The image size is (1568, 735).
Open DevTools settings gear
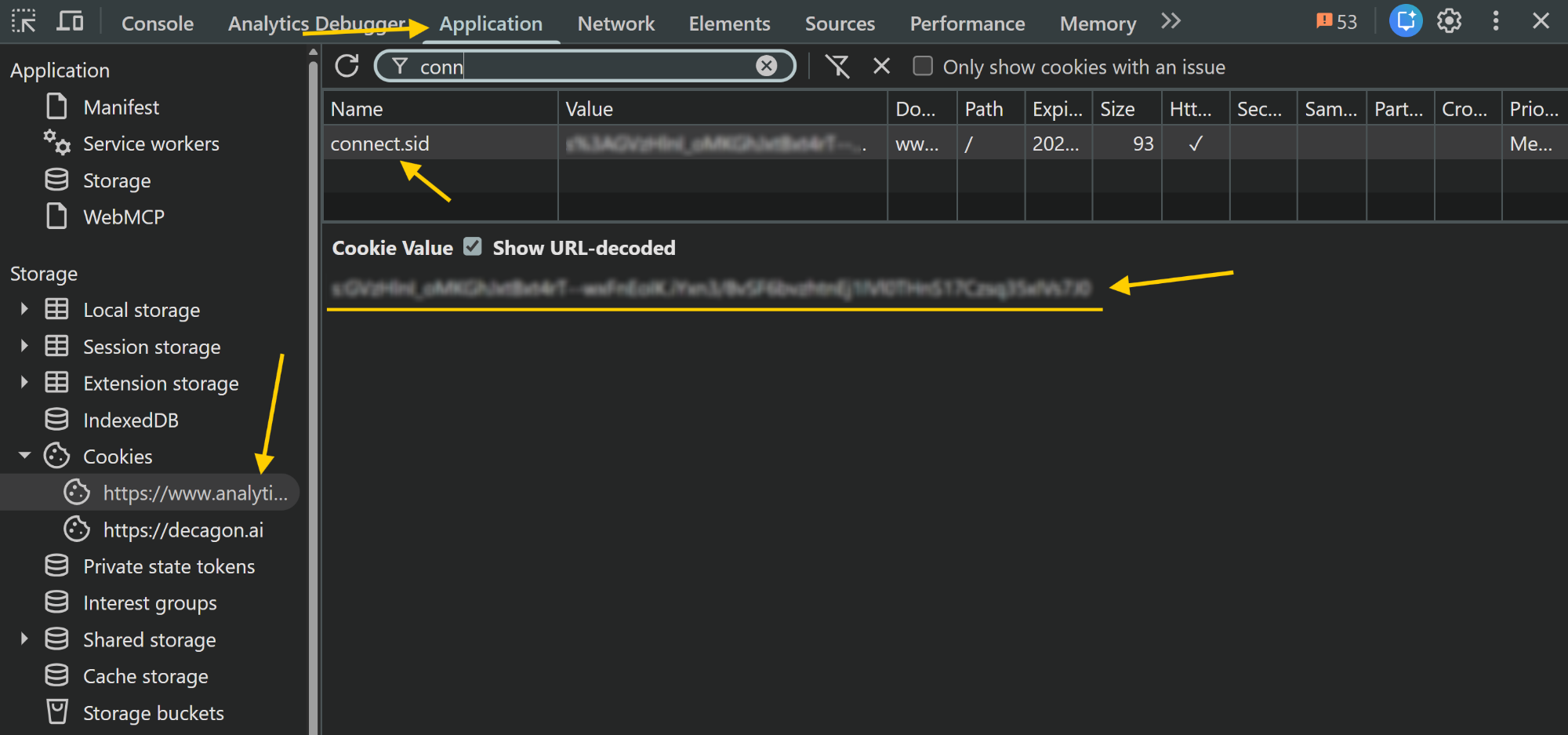coord(1449,21)
